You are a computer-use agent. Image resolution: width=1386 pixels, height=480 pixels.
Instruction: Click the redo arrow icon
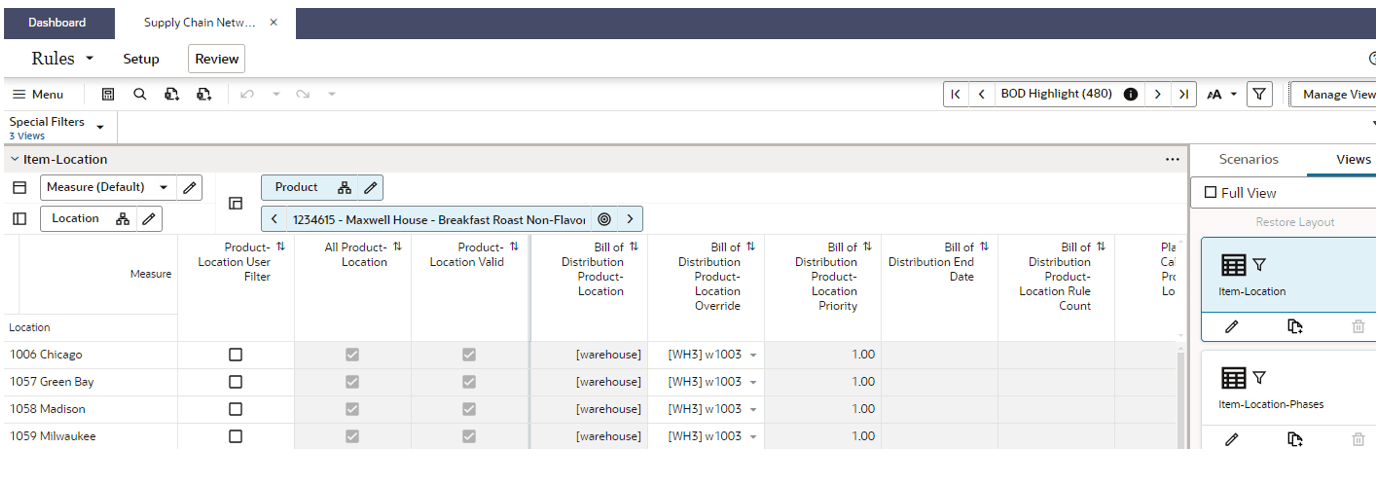point(303,94)
